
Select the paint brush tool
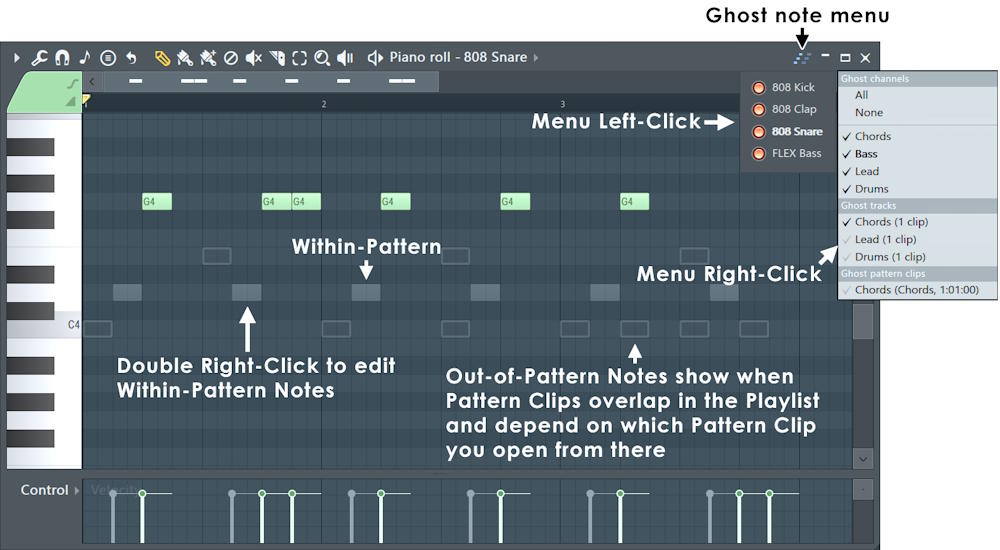point(185,58)
